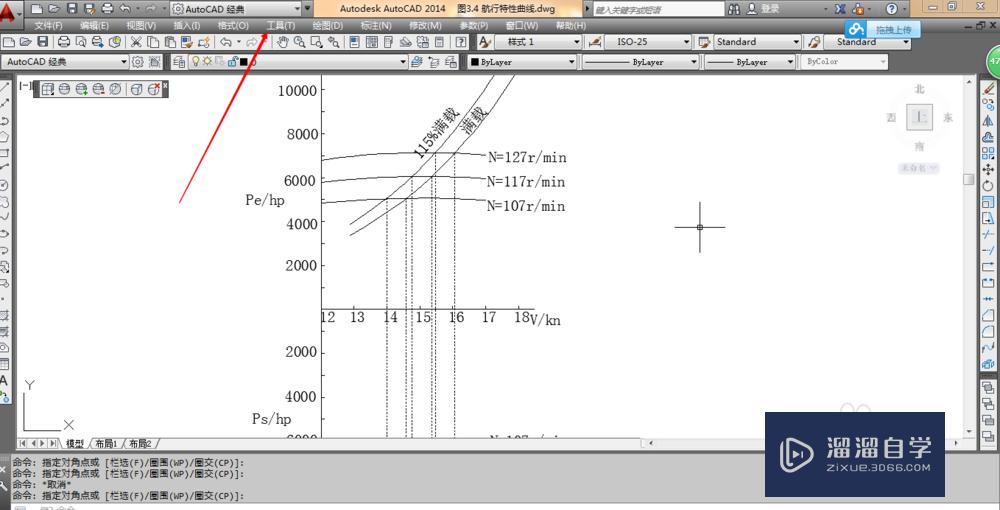The height and width of the screenshot is (510, 1000).
Task: Click the Autodesk Exchange X icon
Action: click(x=841, y=9)
